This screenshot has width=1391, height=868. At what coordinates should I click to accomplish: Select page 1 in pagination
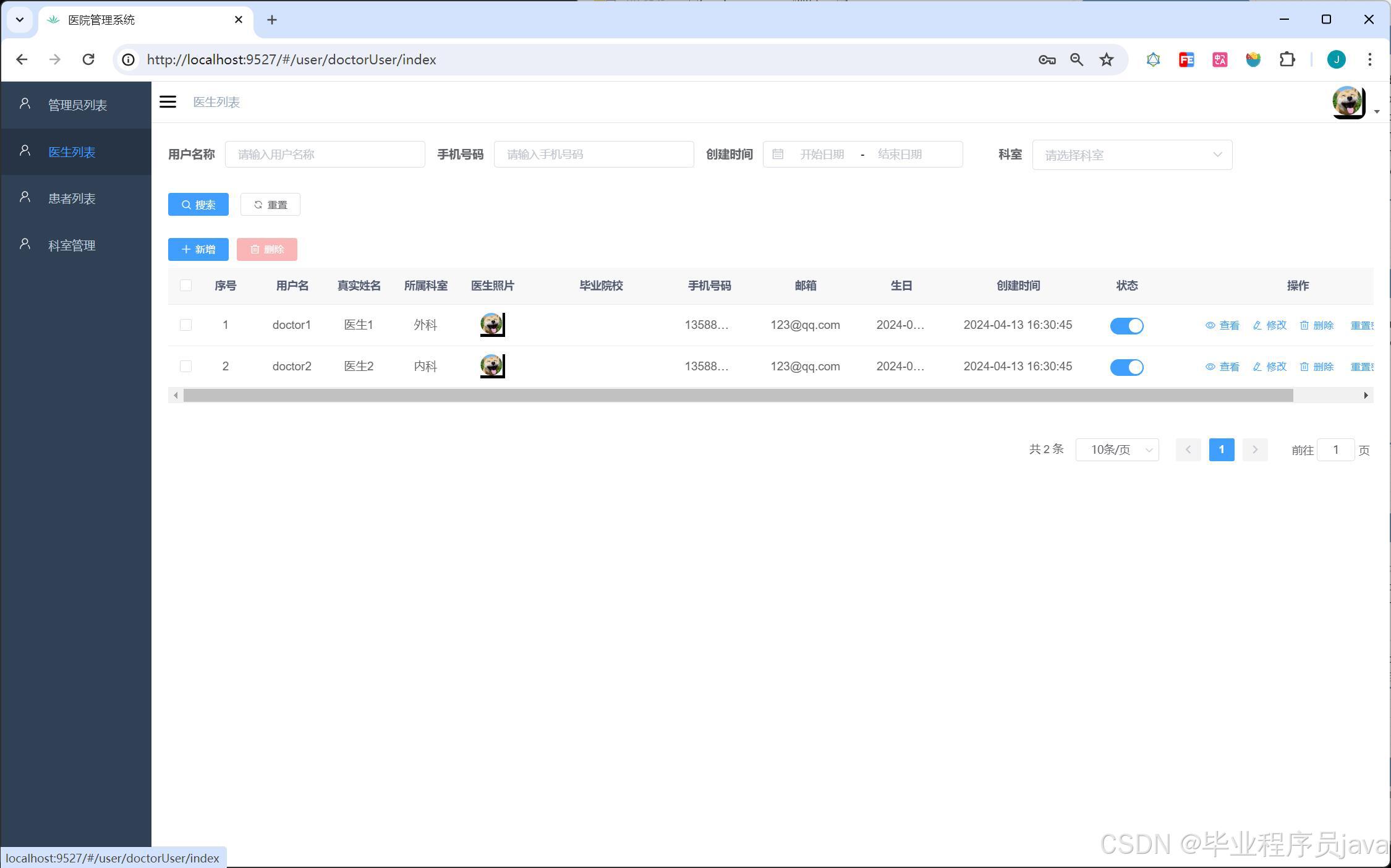click(1222, 449)
